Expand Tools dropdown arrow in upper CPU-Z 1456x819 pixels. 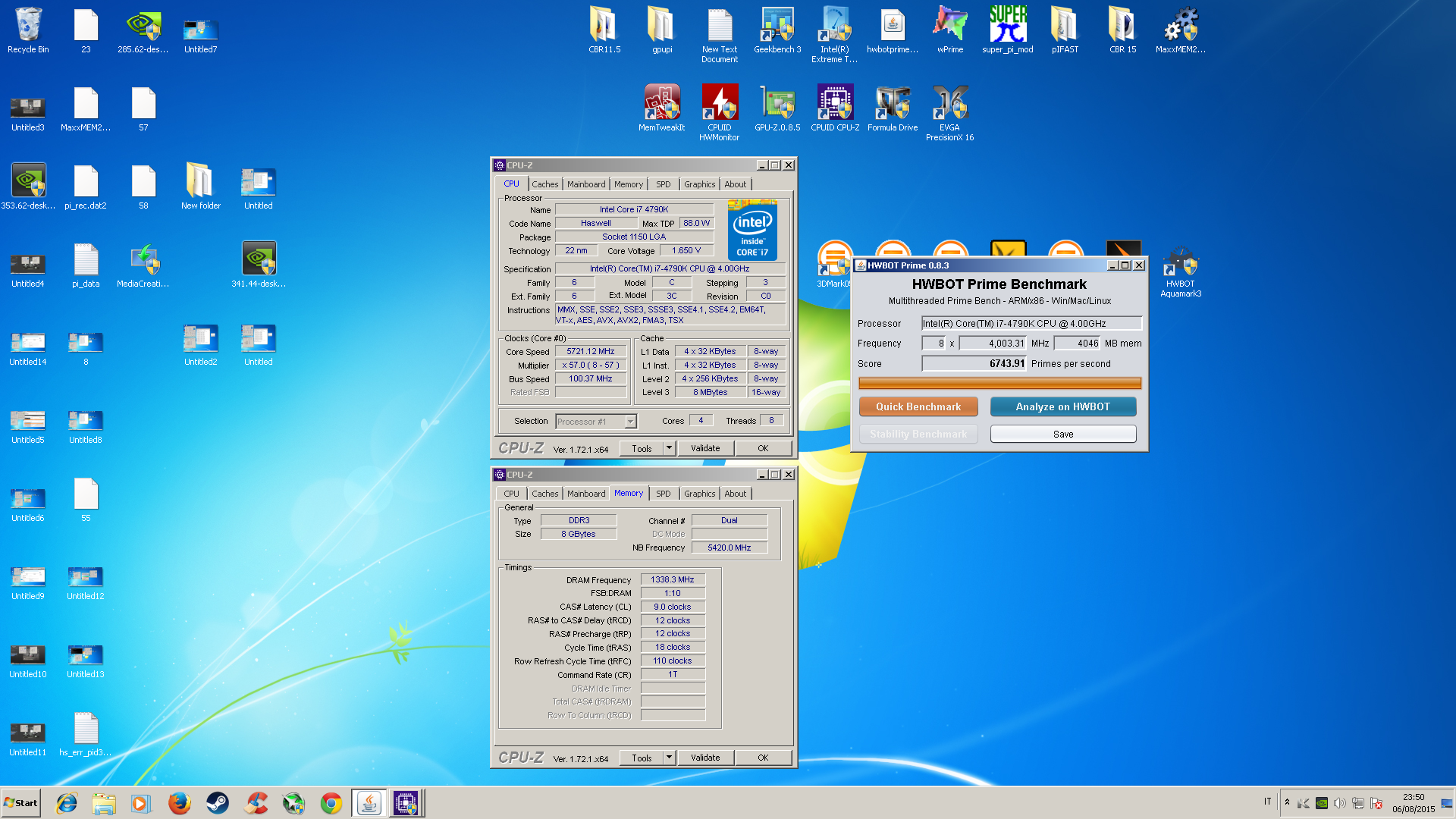pos(669,448)
